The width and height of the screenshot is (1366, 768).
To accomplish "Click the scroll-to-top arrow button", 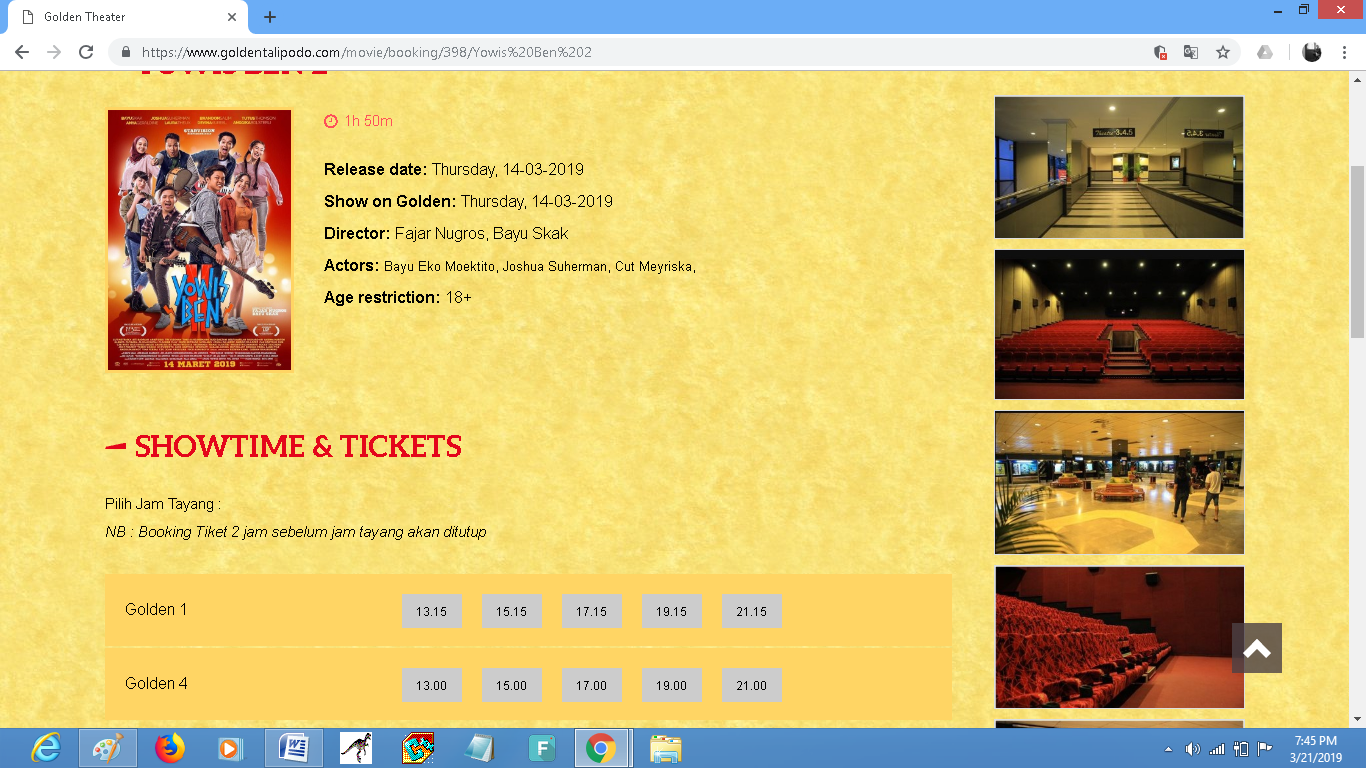I will tap(1257, 648).
